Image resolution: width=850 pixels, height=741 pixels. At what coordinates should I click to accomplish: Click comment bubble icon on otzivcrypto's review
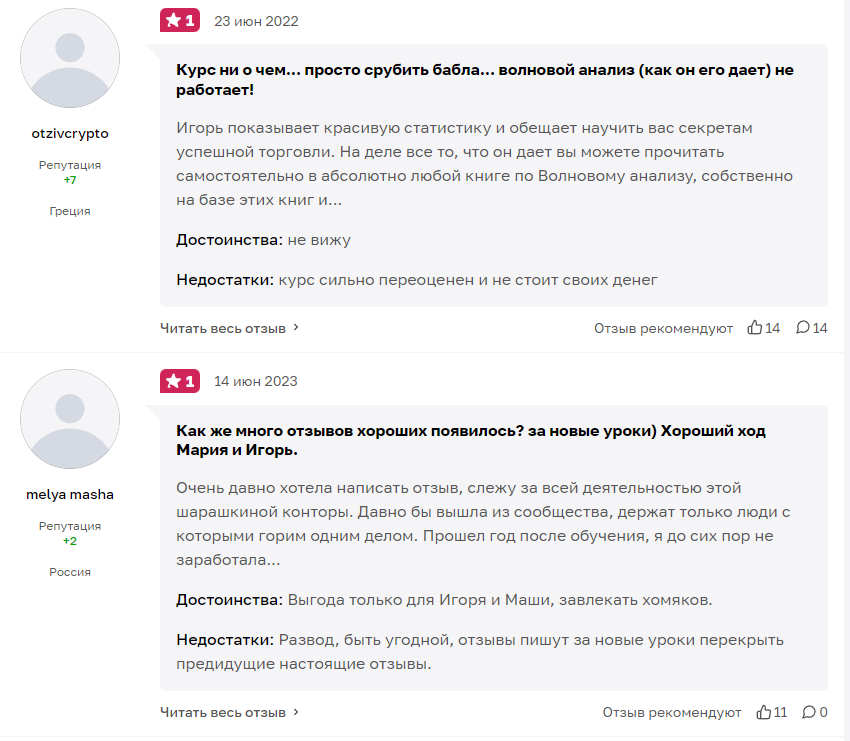pyautogui.click(x=802, y=328)
